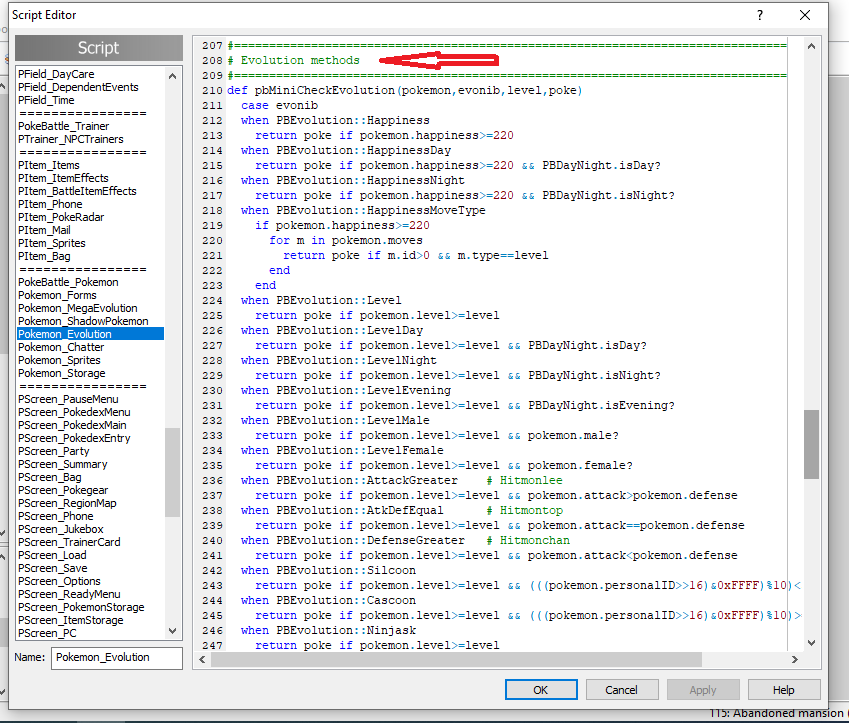The height and width of the screenshot is (723, 849).
Task: Select Pokemon_Forms in script list
Action: point(60,295)
